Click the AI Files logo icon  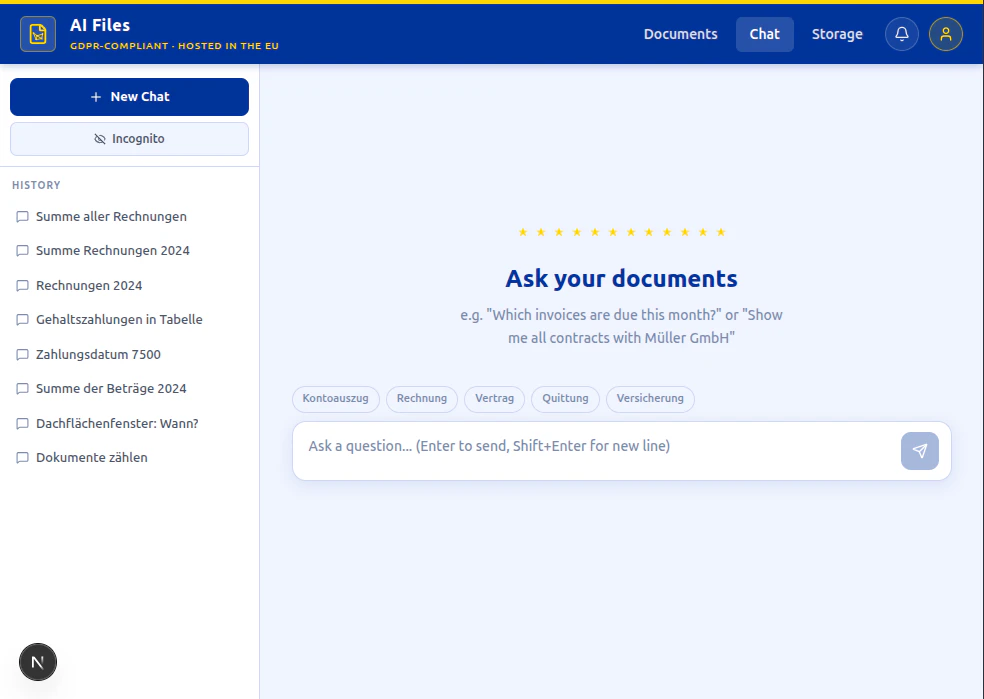[x=38, y=34]
